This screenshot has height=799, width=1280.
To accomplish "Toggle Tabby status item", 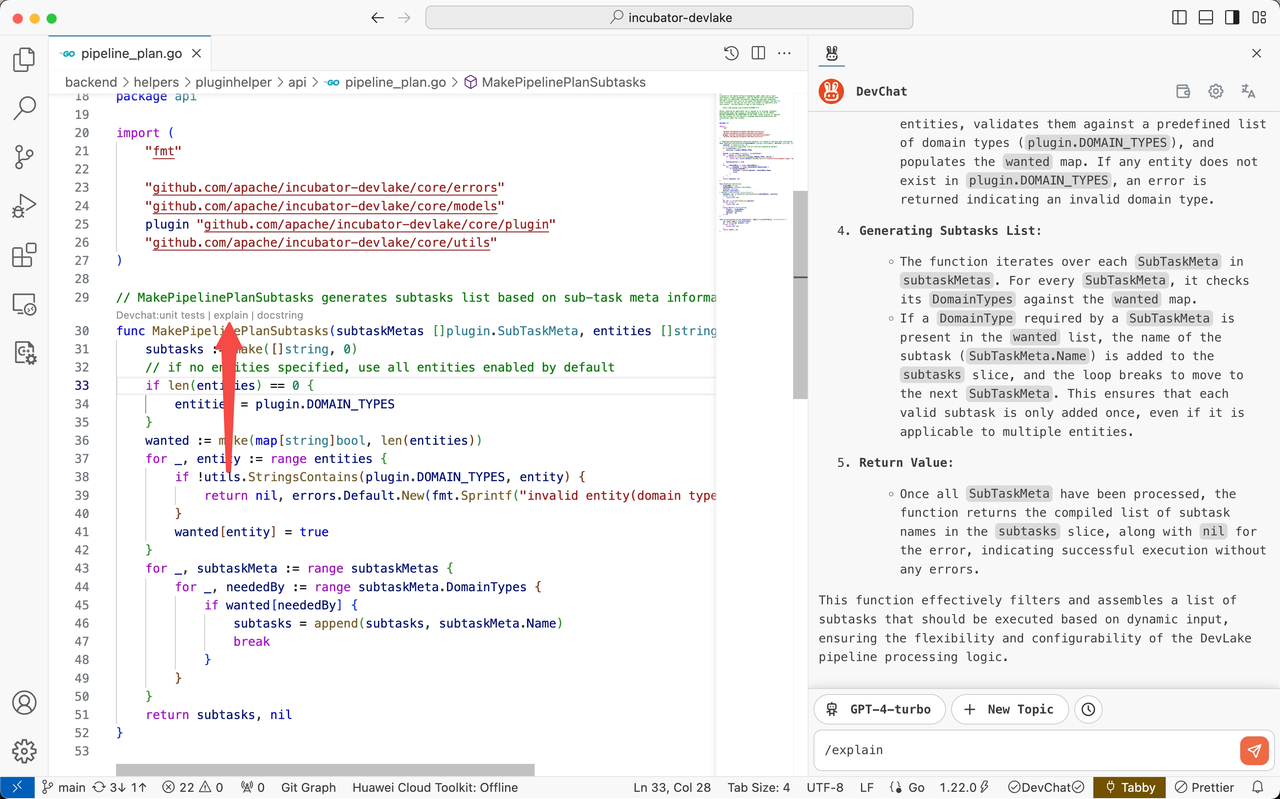I will (x=1129, y=787).
